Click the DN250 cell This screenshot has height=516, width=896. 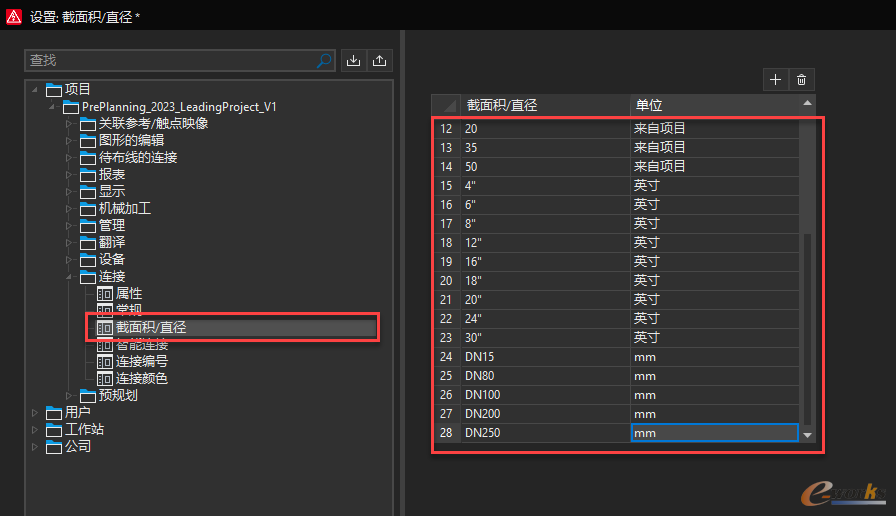point(545,433)
